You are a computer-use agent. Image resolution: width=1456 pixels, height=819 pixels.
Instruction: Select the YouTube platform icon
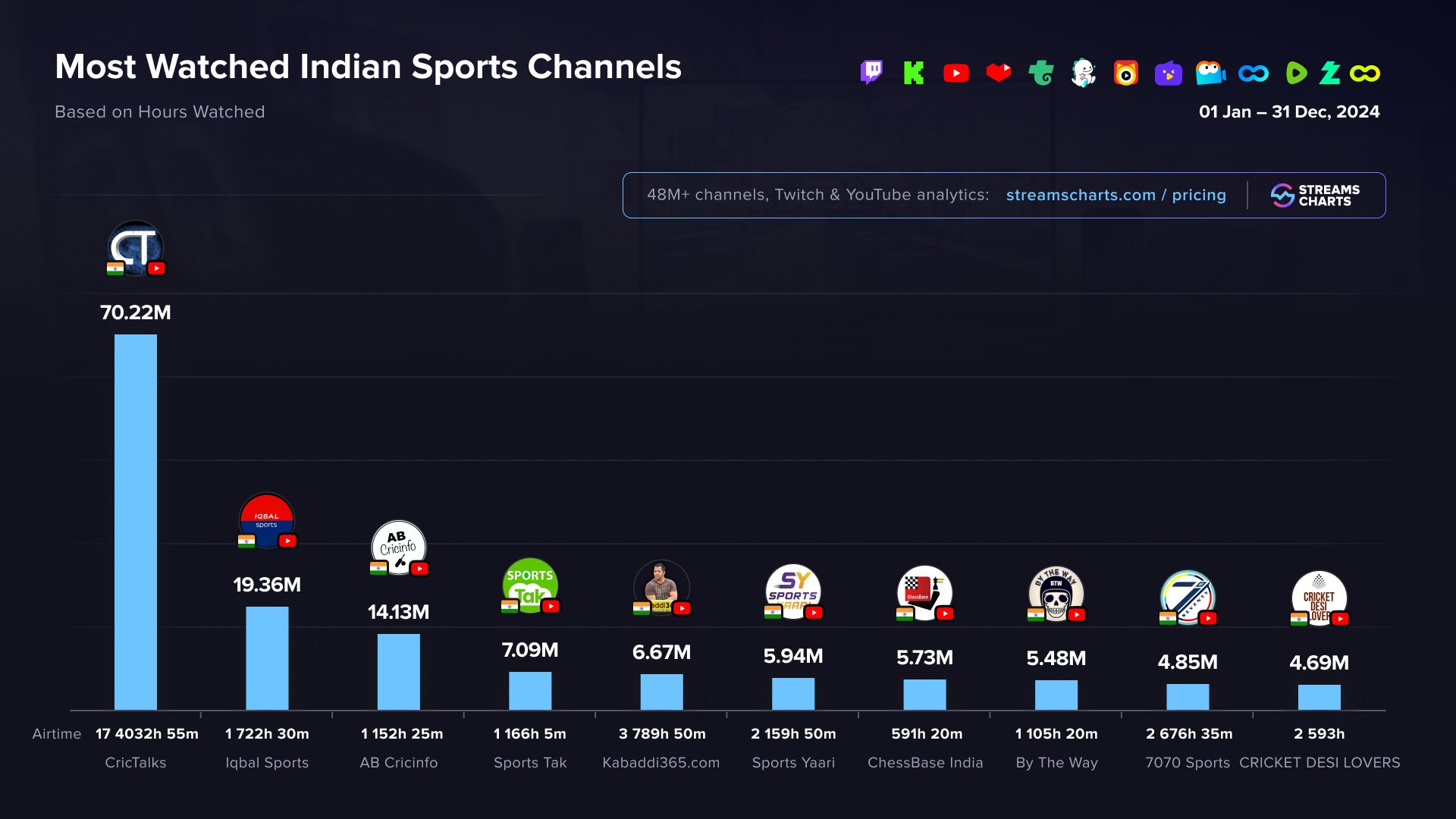[x=956, y=73]
